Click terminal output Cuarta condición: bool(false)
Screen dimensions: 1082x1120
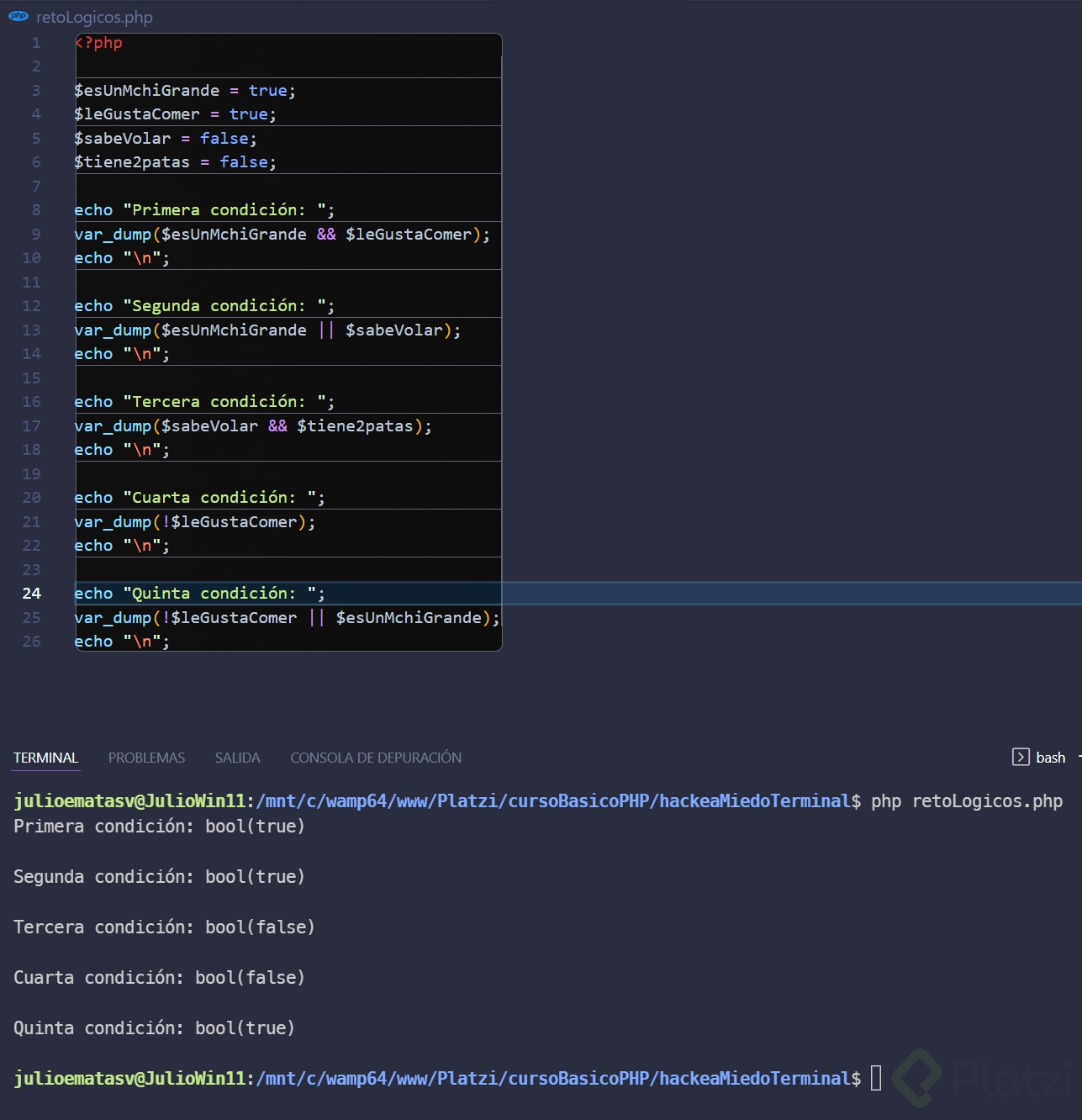pyautogui.click(x=159, y=978)
